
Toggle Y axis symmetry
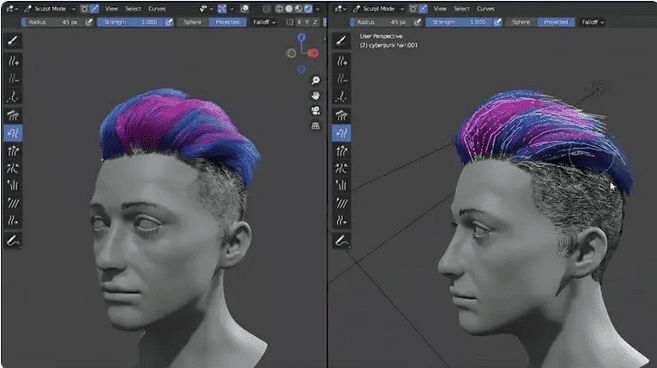307,22
